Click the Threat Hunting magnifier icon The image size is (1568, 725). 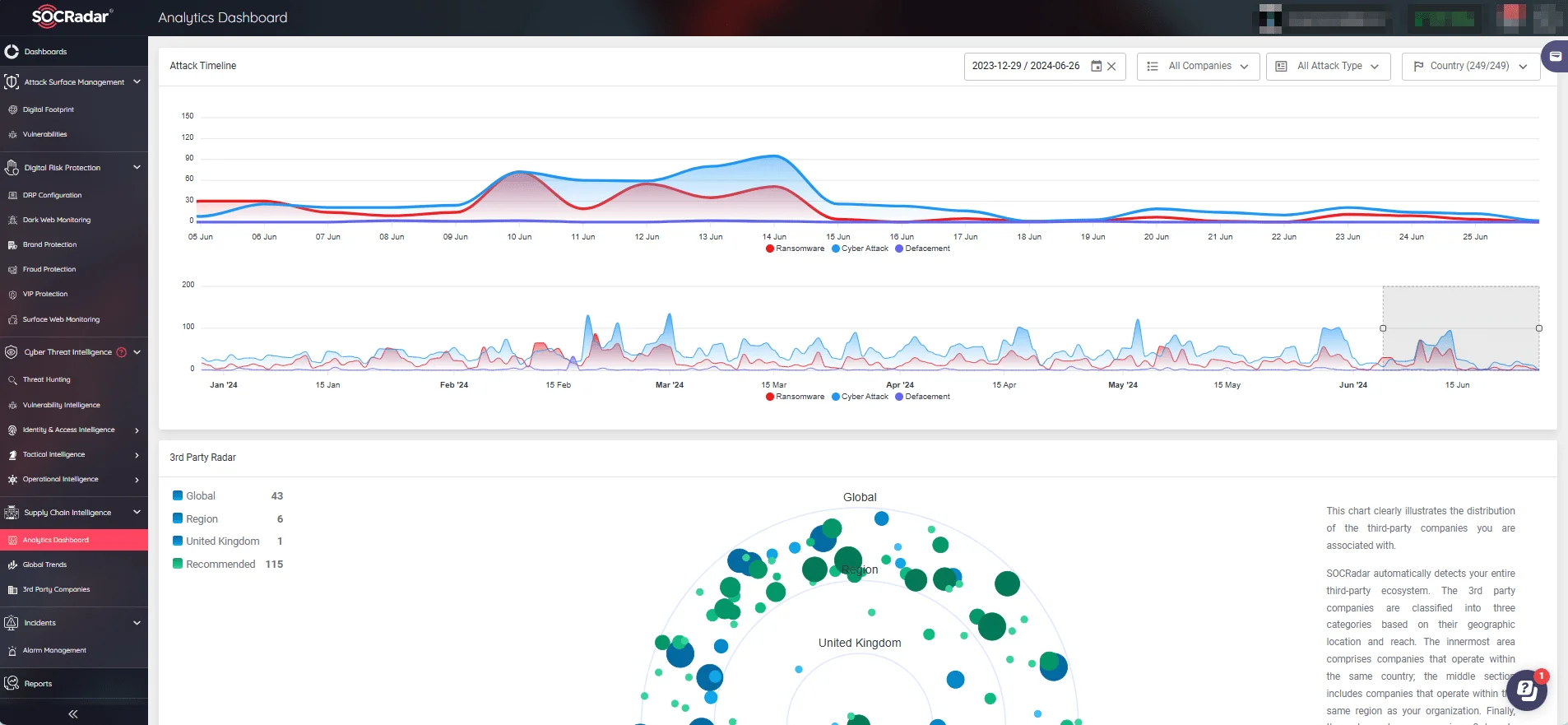click(x=12, y=380)
